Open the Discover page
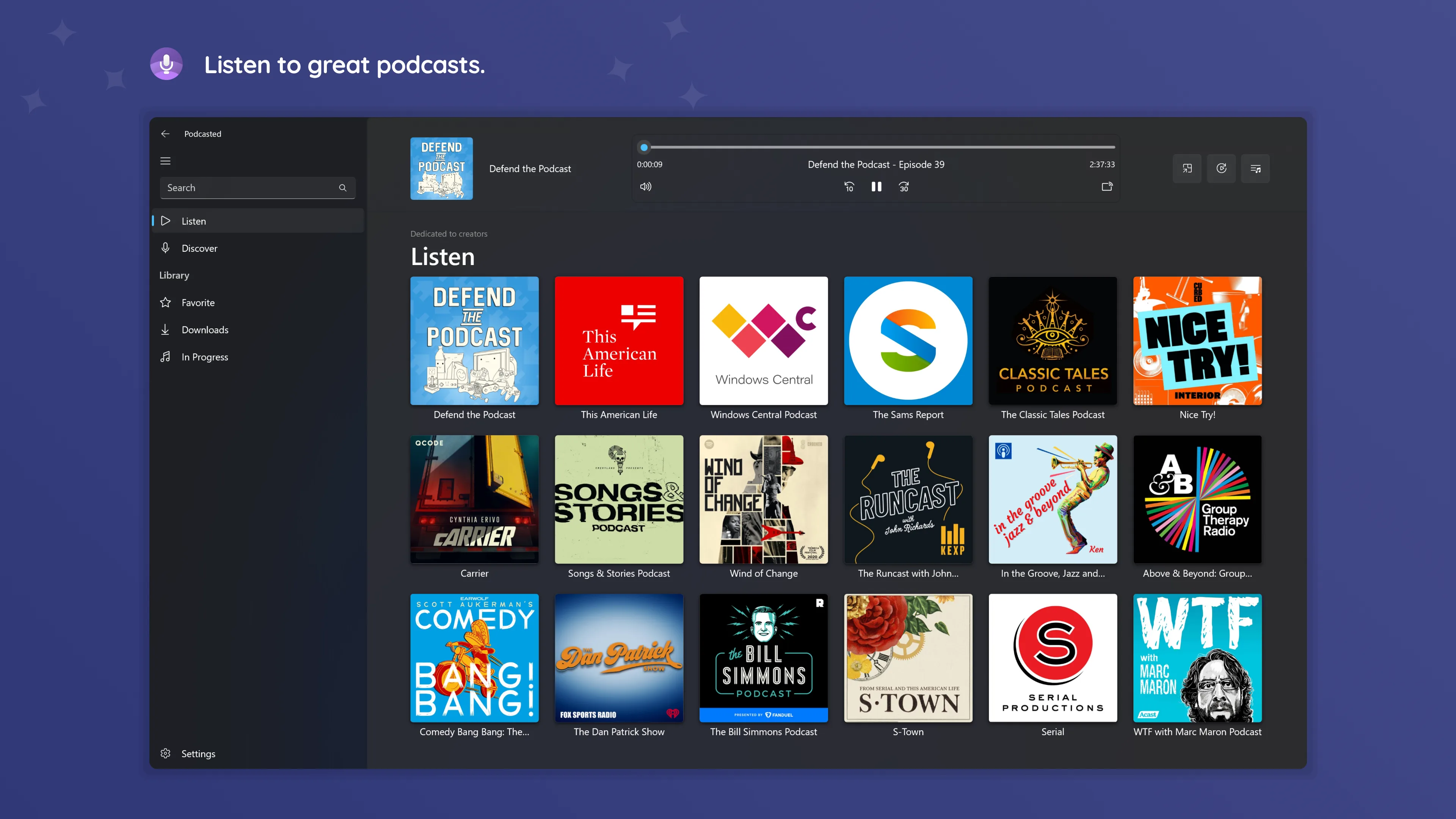 click(258, 248)
